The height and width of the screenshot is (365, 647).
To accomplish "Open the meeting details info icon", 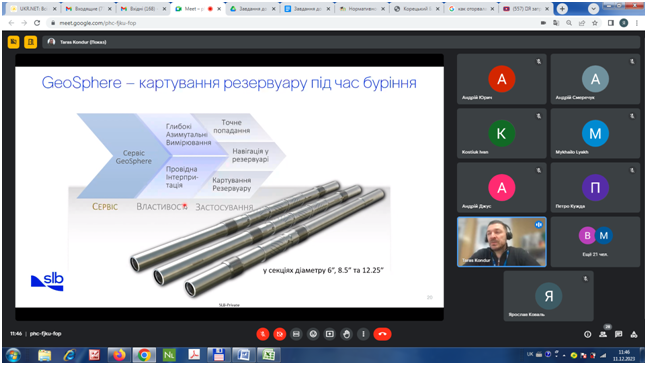I will (x=588, y=334).
